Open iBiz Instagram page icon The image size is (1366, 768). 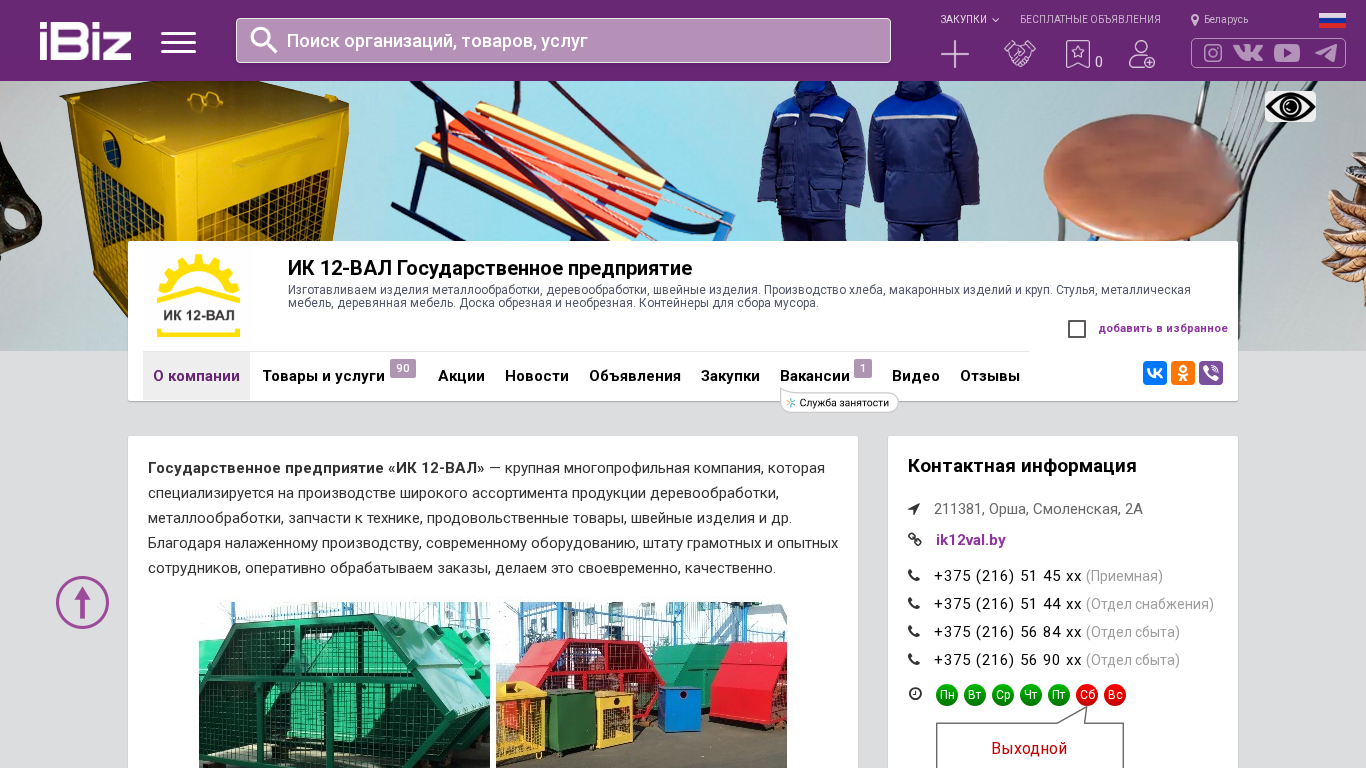click(1213, 53)
